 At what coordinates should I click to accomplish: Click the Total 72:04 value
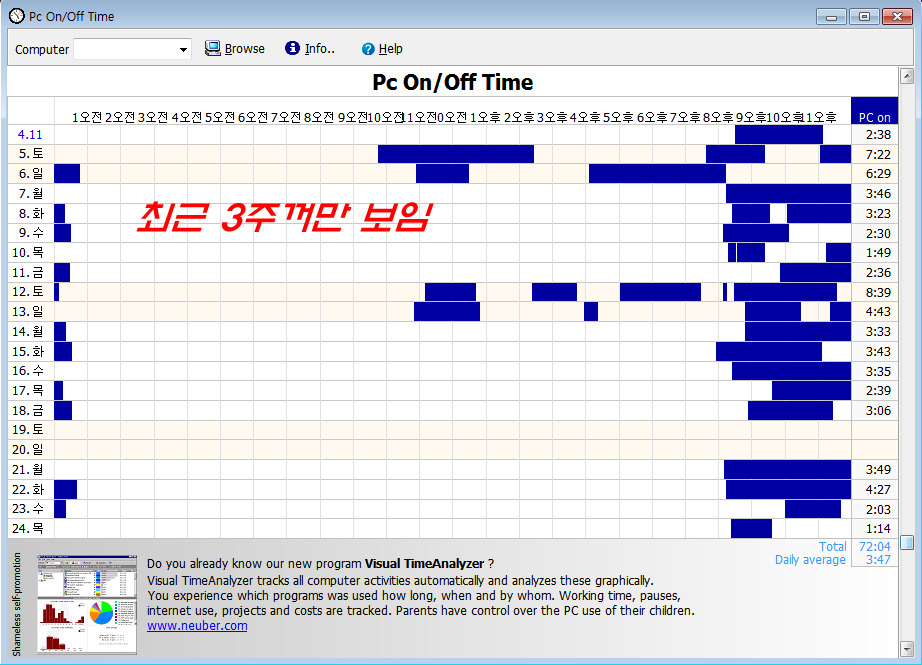(874, 547)
